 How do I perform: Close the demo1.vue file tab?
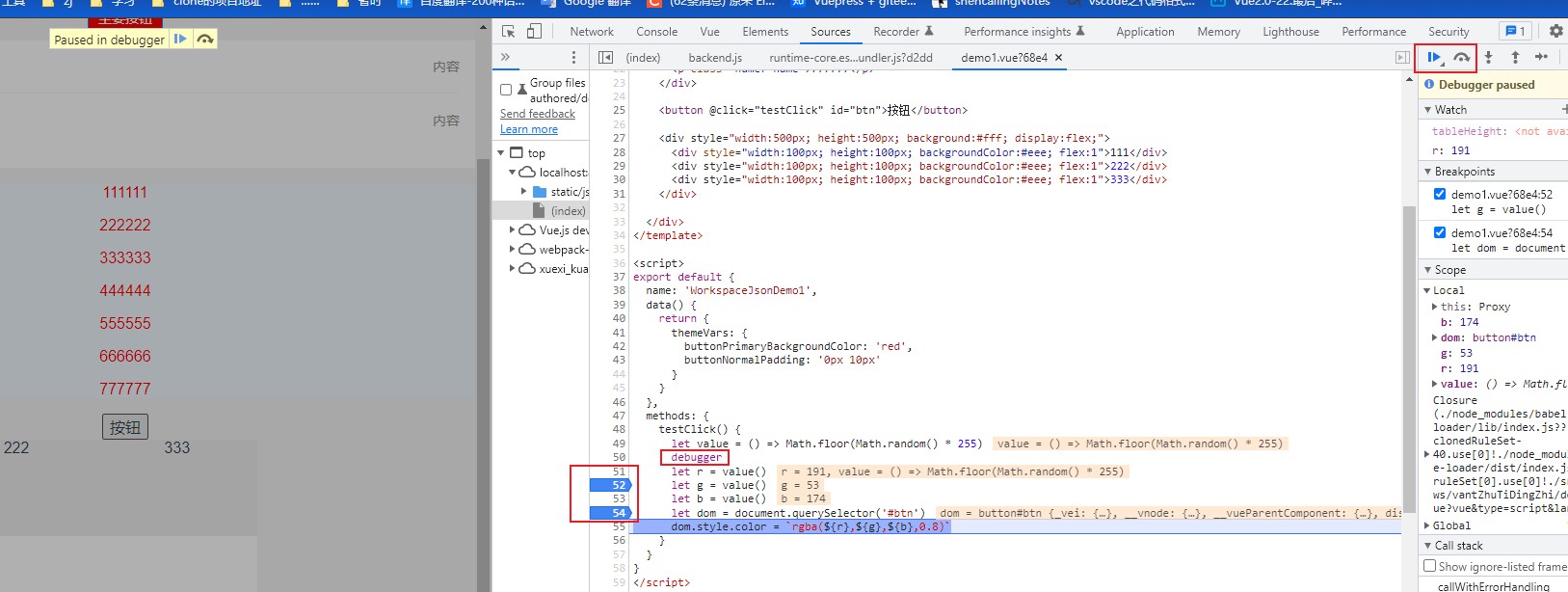pyautogui.click(x=1058, y=58)
